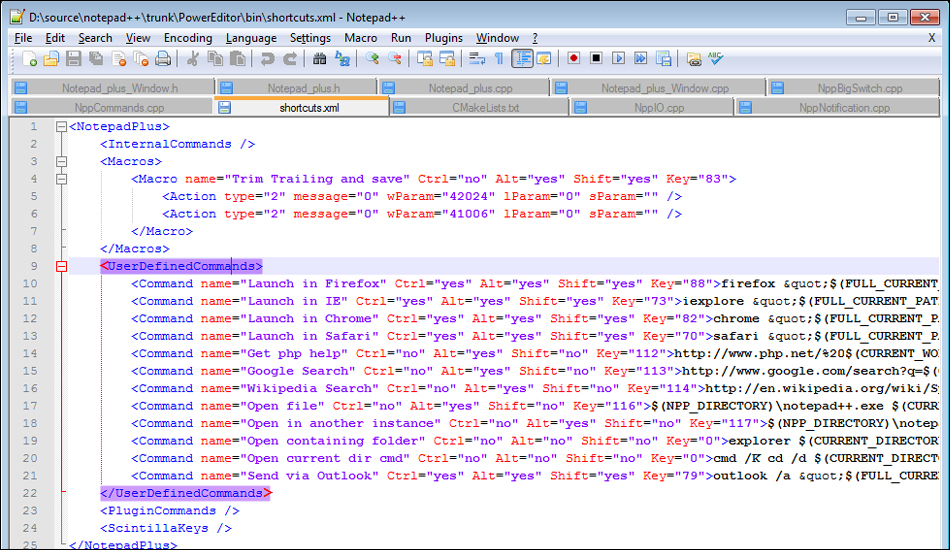
Task: Switch to the NppBigSwitch.cpp tab
Action: point(853,88)
